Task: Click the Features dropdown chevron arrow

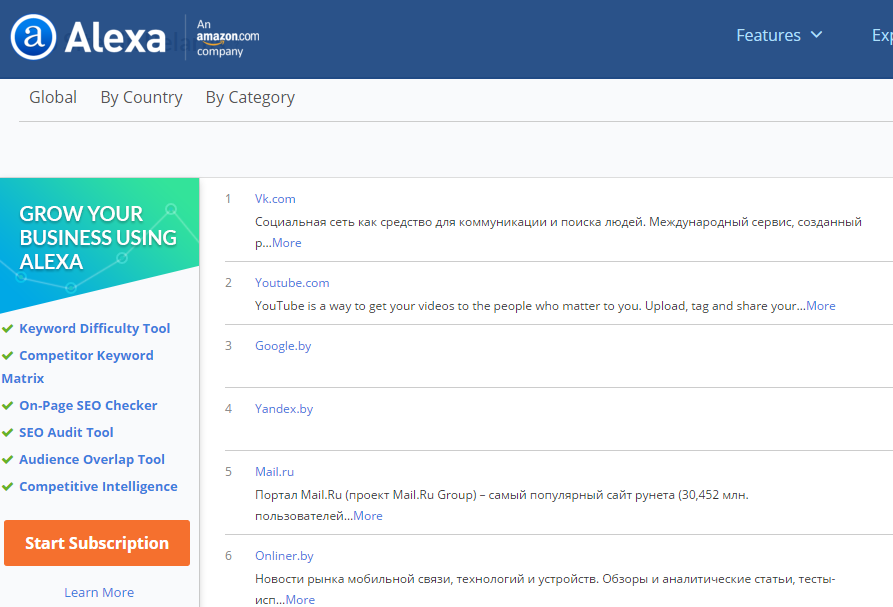Action: pyautogui.click(x=816, y=35)
